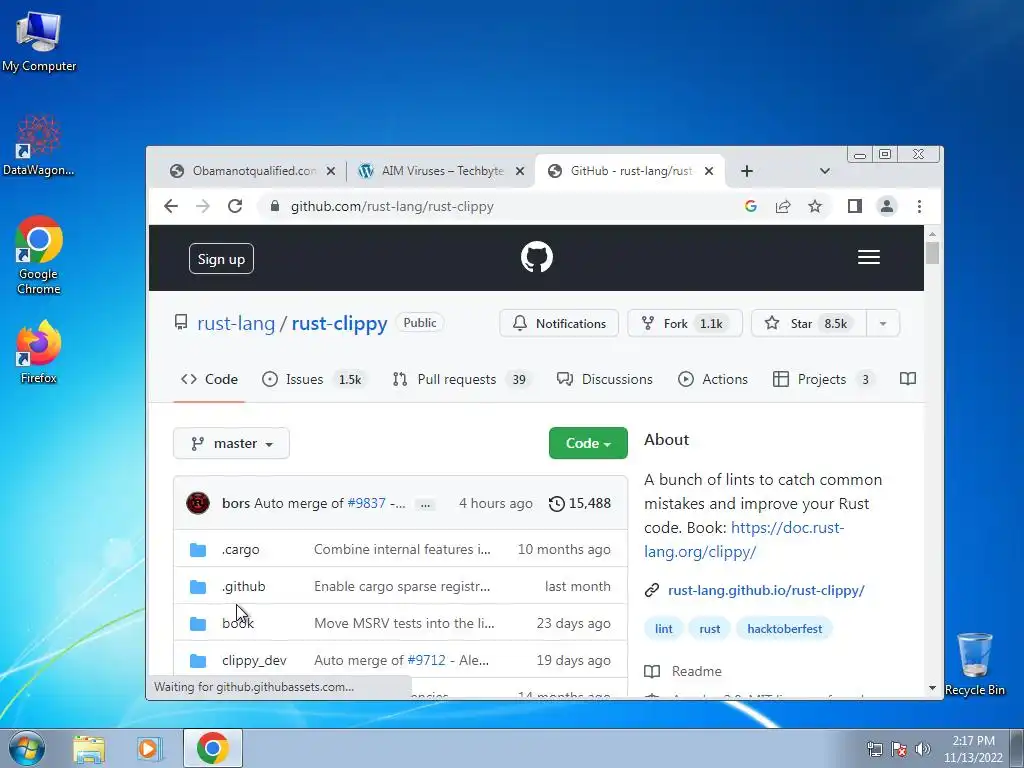
Task: Expand the Star lists dropdown arrow
Action: 882,323
